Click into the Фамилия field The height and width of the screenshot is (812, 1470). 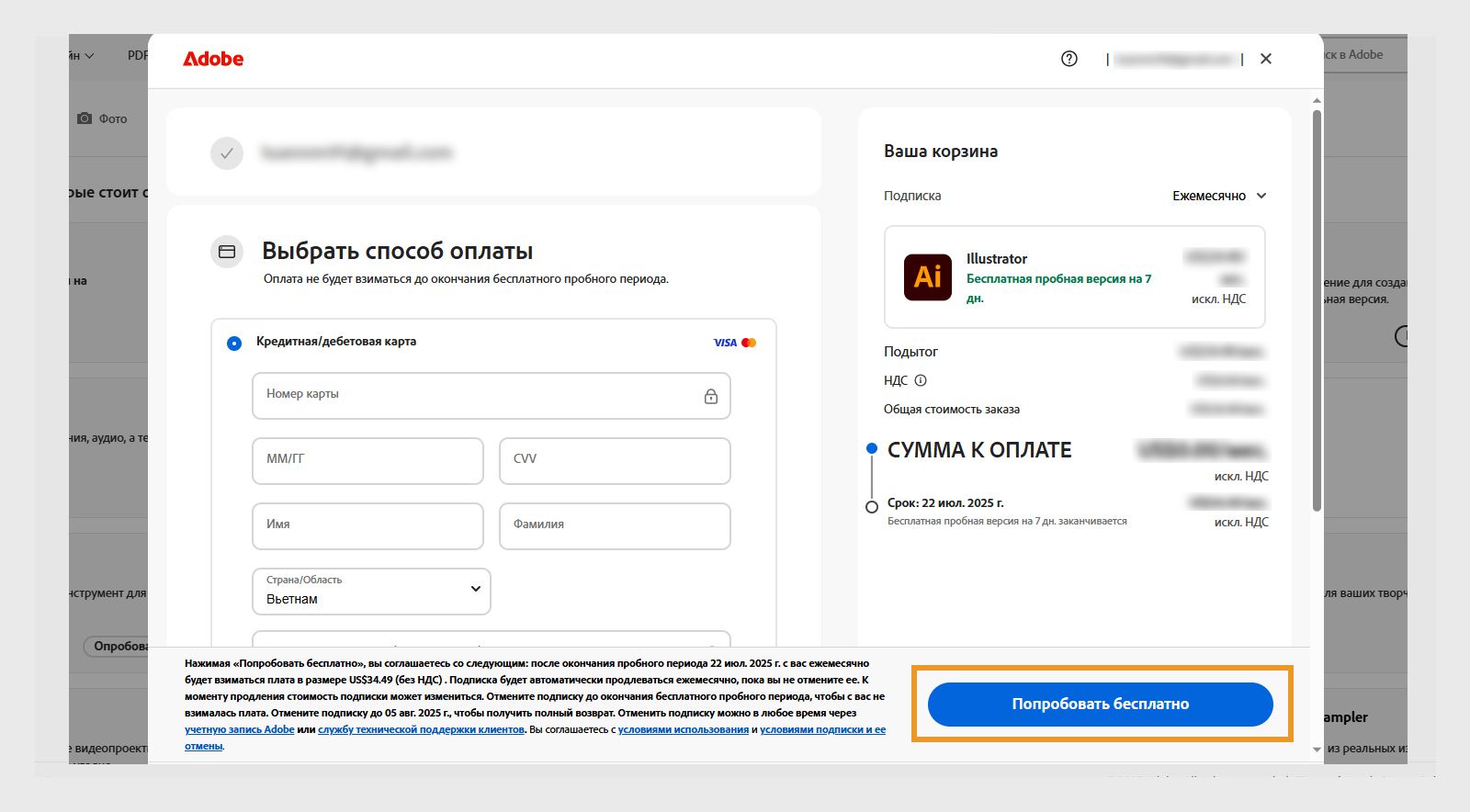click(x=615, y=526)
